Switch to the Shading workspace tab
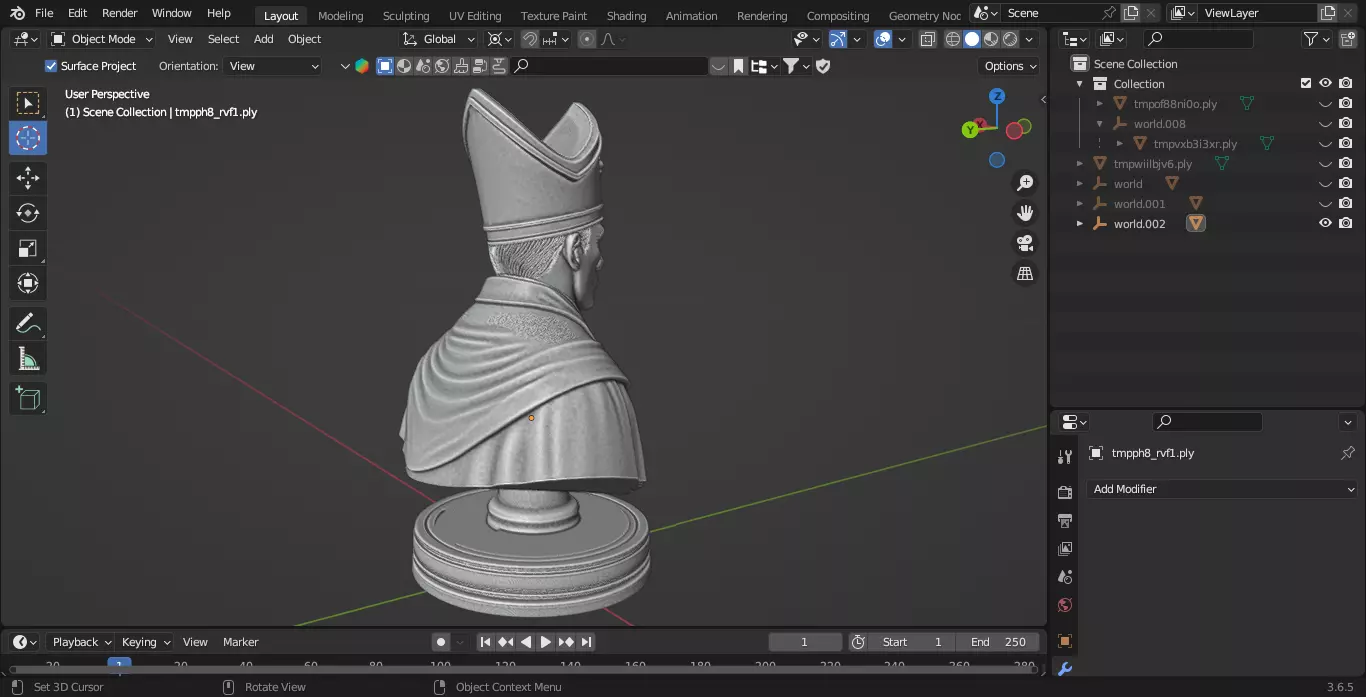 626,16
